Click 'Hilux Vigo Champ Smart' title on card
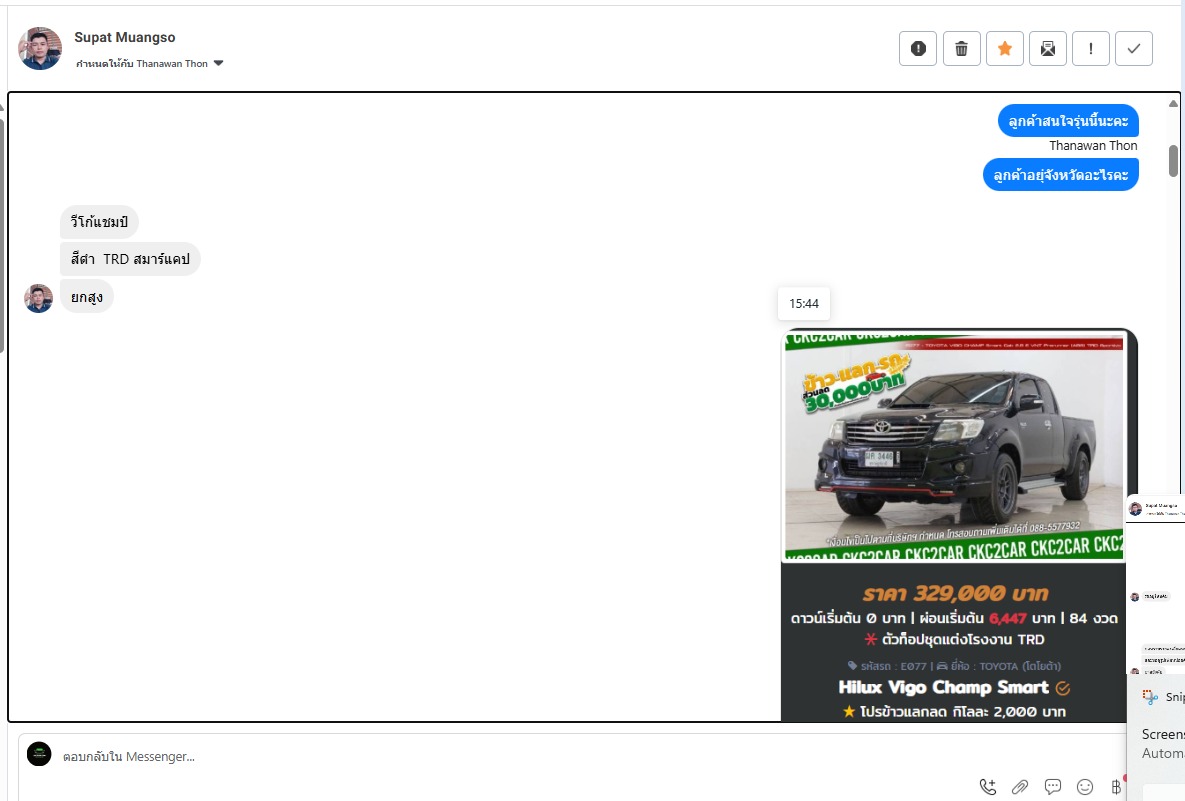The height and width of the screenshot is (801, 1185). click(x=944, y=687)
